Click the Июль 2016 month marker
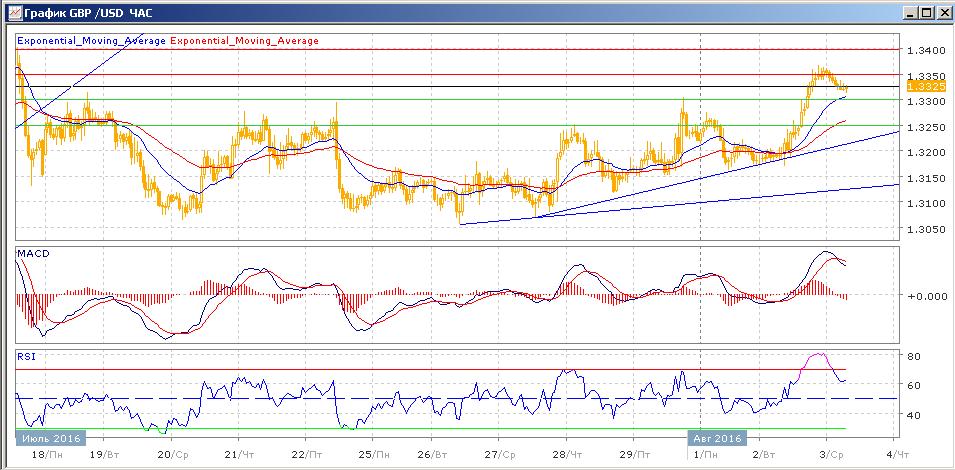 (51, 438)
